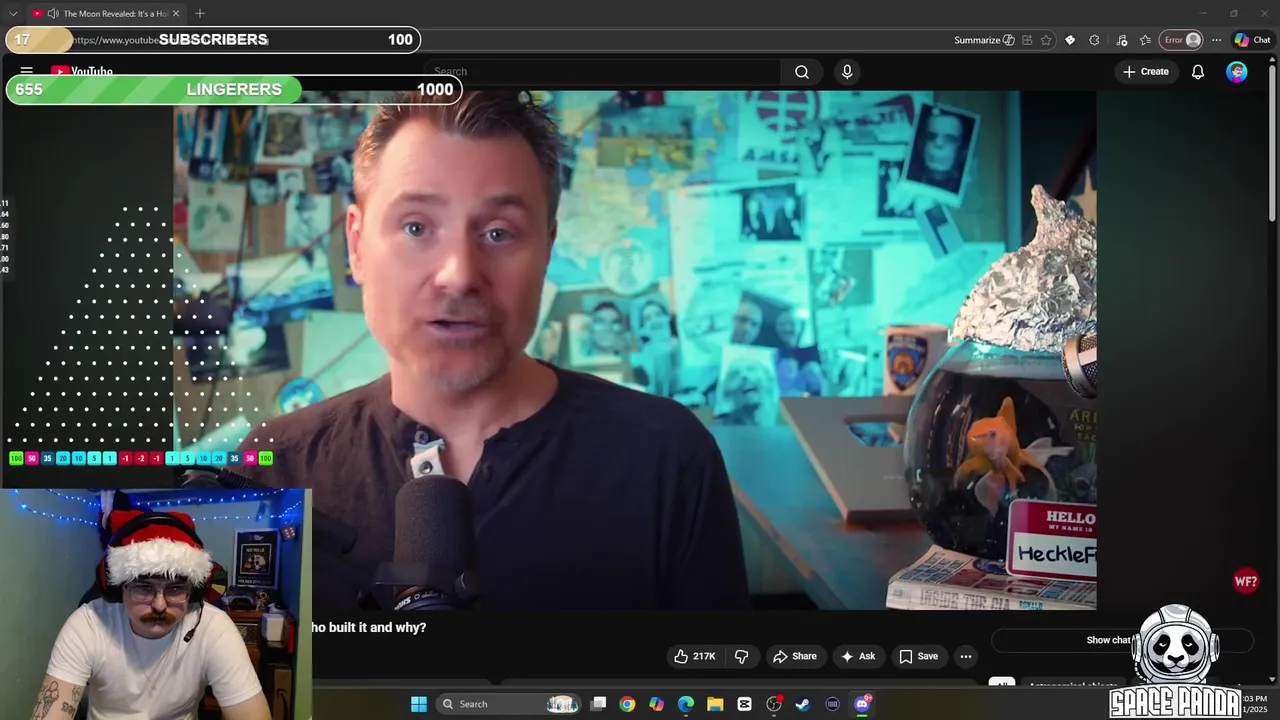1280x720 pixels.
Task: Open CapCut from the taskbar
Action: (744, 704)
